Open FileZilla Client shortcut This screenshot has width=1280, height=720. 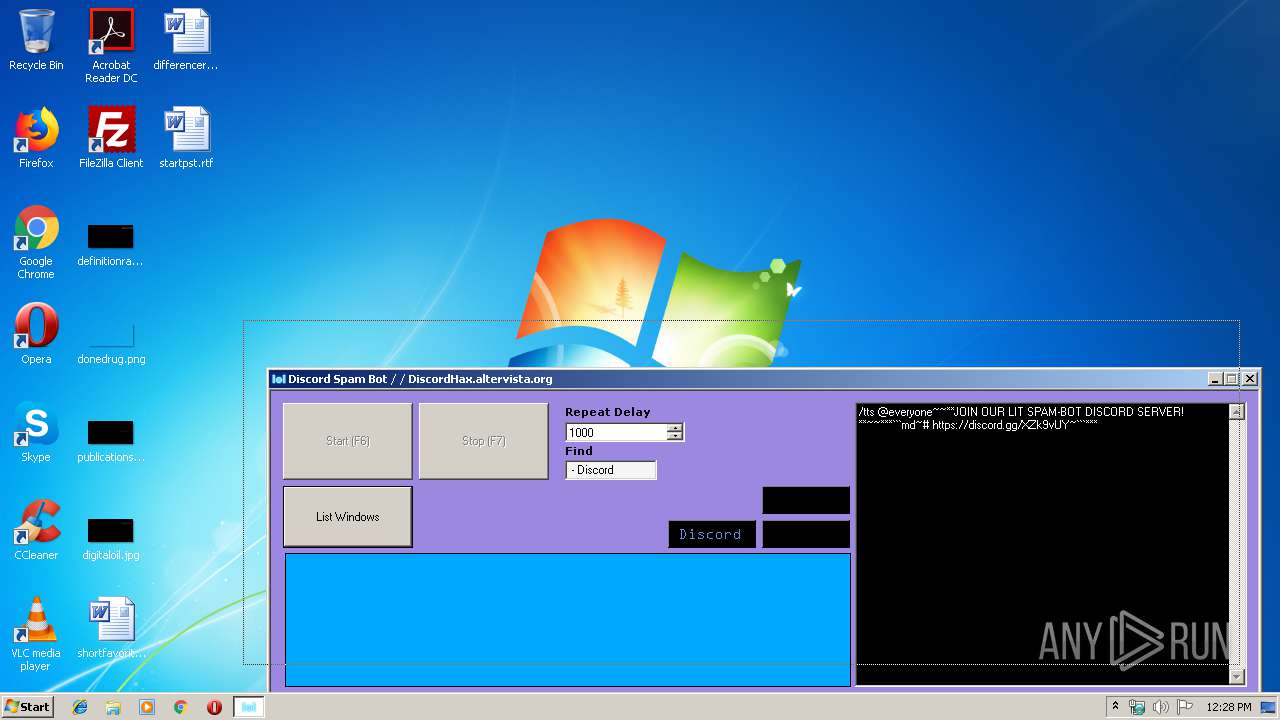111,138
